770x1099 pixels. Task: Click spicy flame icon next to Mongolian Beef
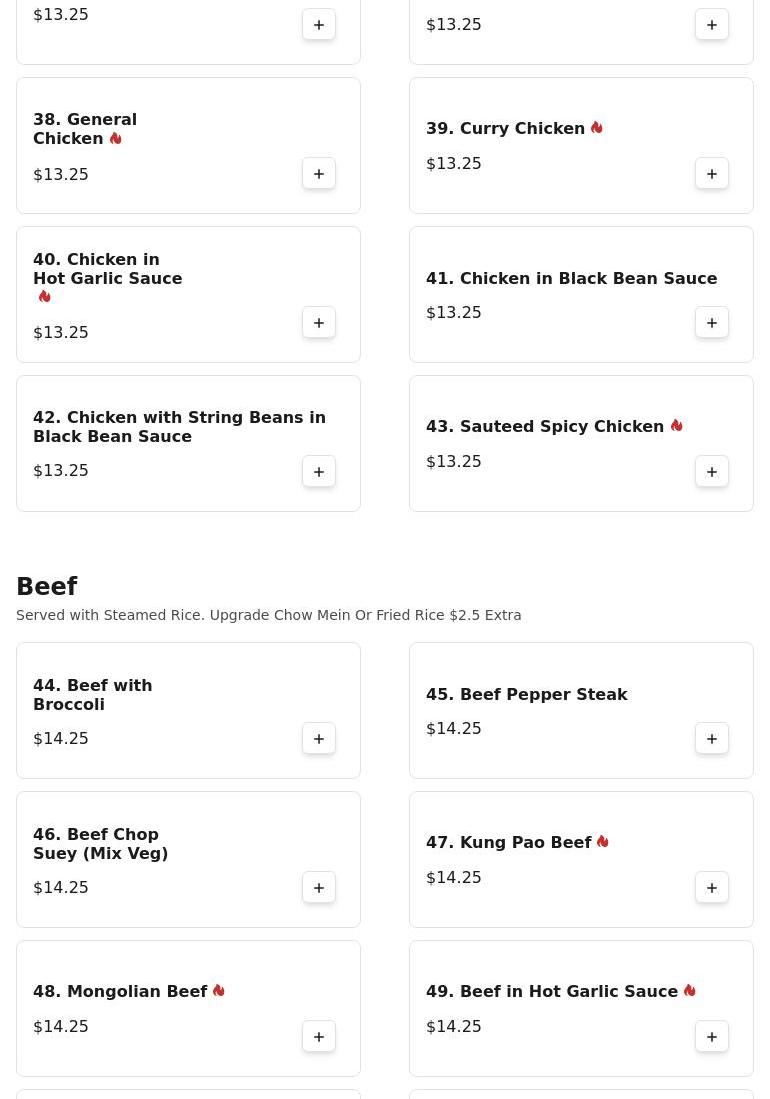tap(219, 991)
